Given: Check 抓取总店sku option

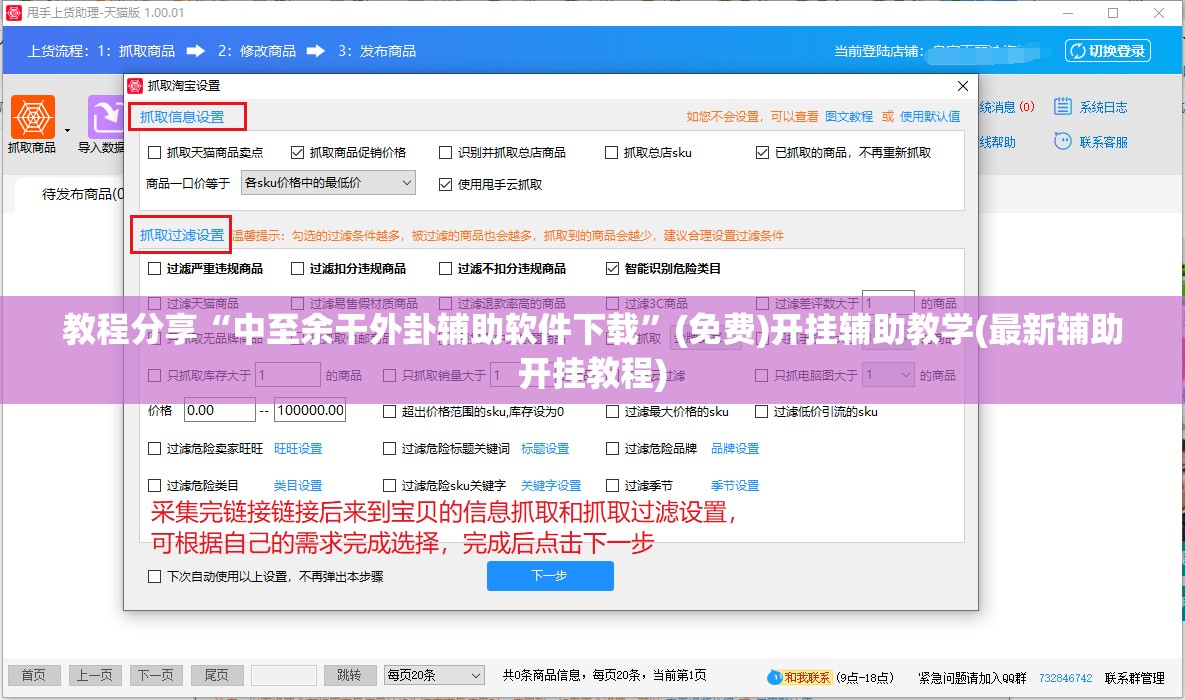Looking at the screenshot, I should 611,153.
